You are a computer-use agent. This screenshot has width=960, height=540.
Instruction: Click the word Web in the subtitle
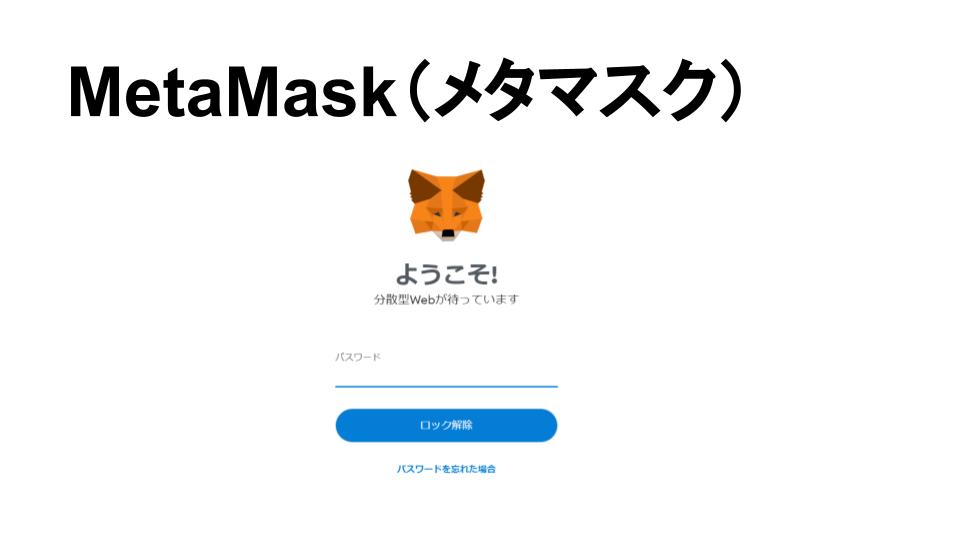(422, 299)
